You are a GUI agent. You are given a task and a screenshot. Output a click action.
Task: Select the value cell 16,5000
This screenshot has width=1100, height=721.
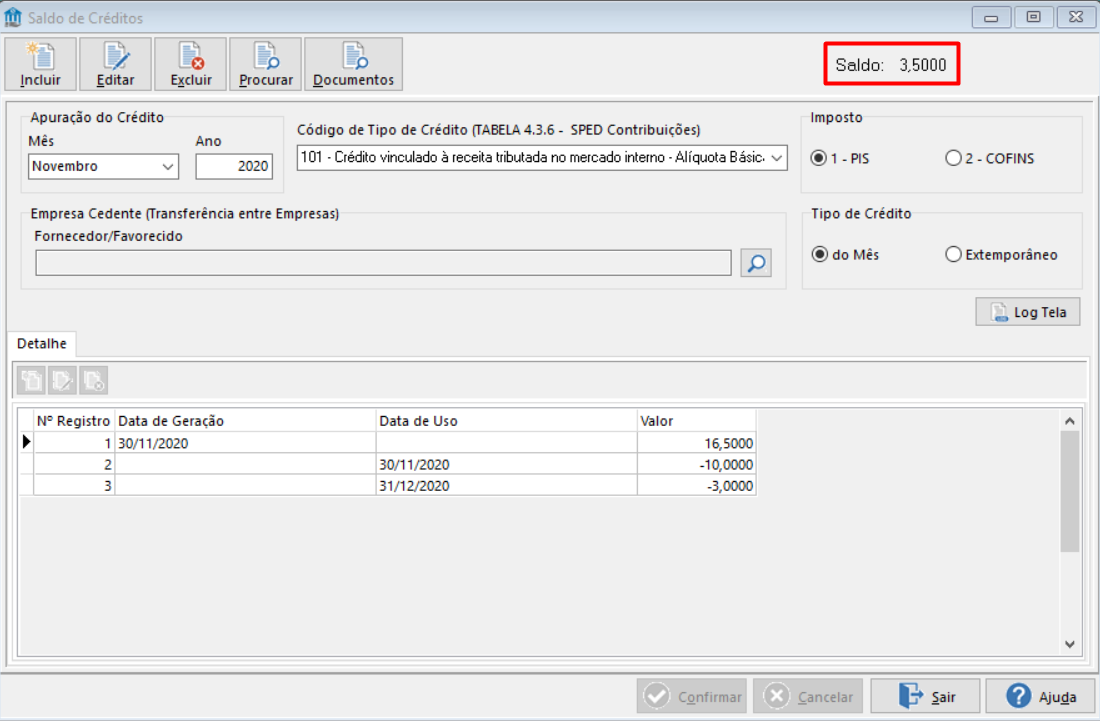click(697, 443)
